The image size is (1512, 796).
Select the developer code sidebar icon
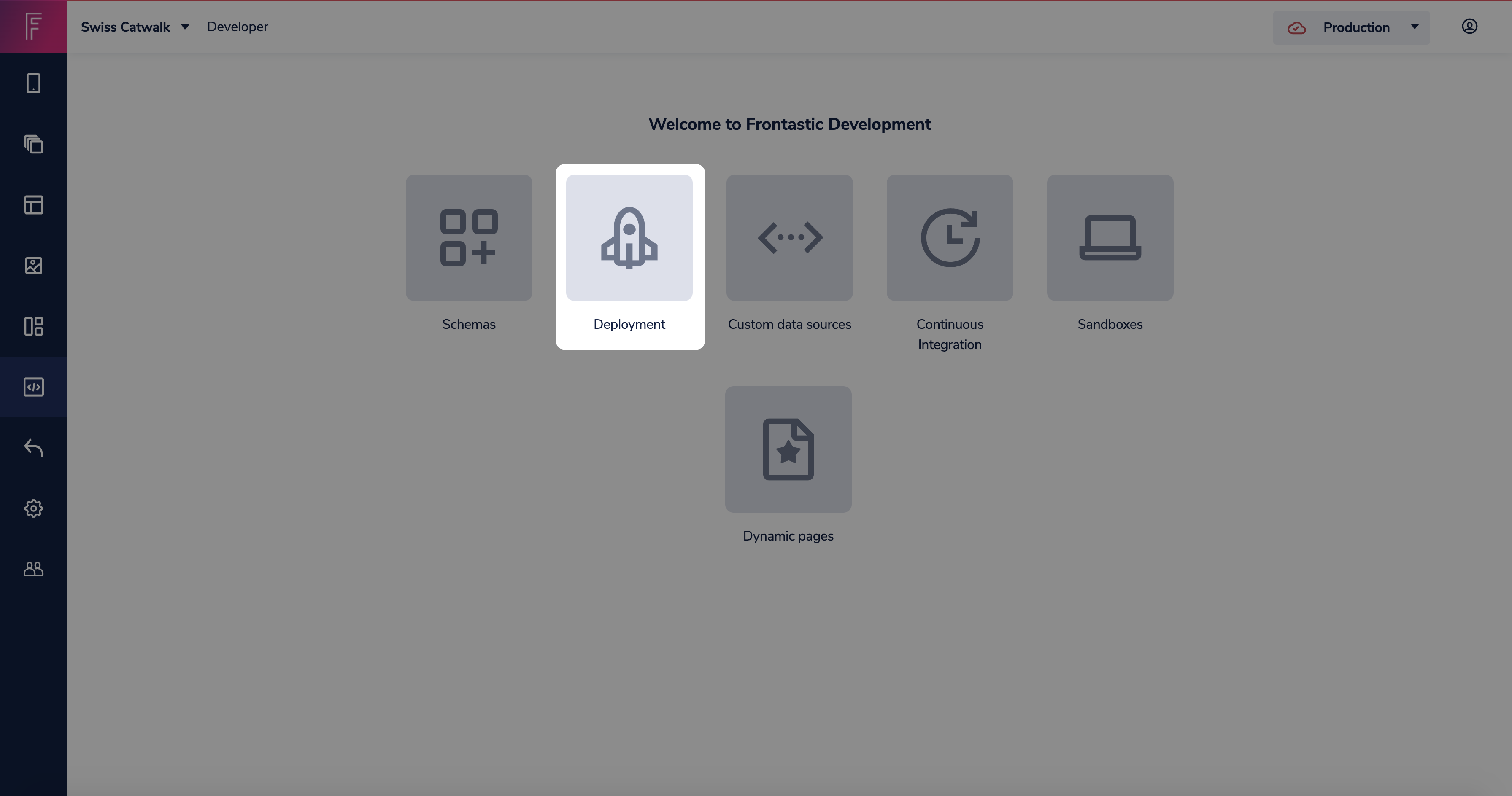(33, 387)
